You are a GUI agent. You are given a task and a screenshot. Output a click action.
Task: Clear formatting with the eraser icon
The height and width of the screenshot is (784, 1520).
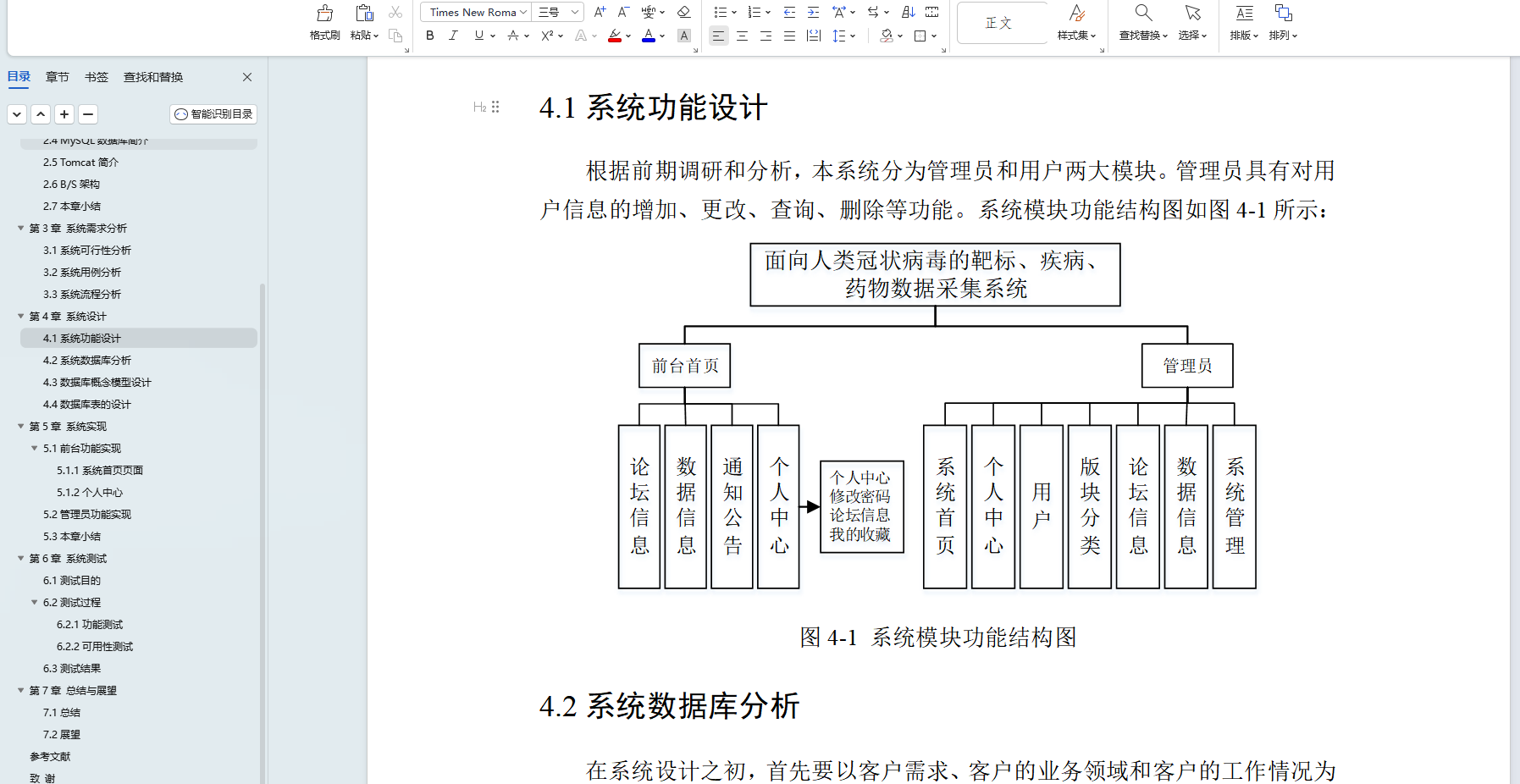click(x=684, y=12)
